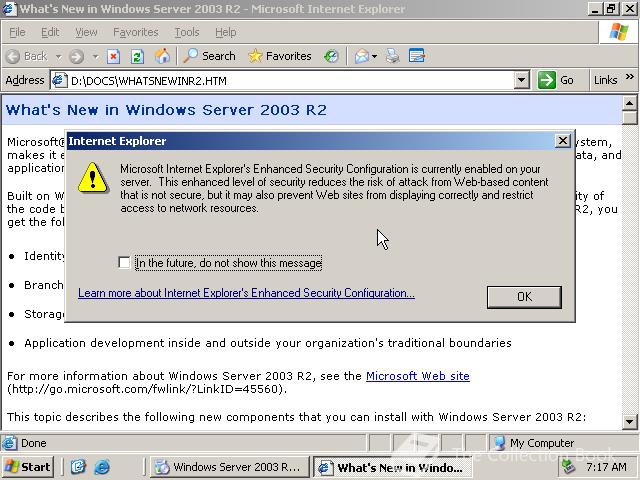
Task: Switch to Windows Server 2003 R... taskbar button
Action: tap(229, 467)
